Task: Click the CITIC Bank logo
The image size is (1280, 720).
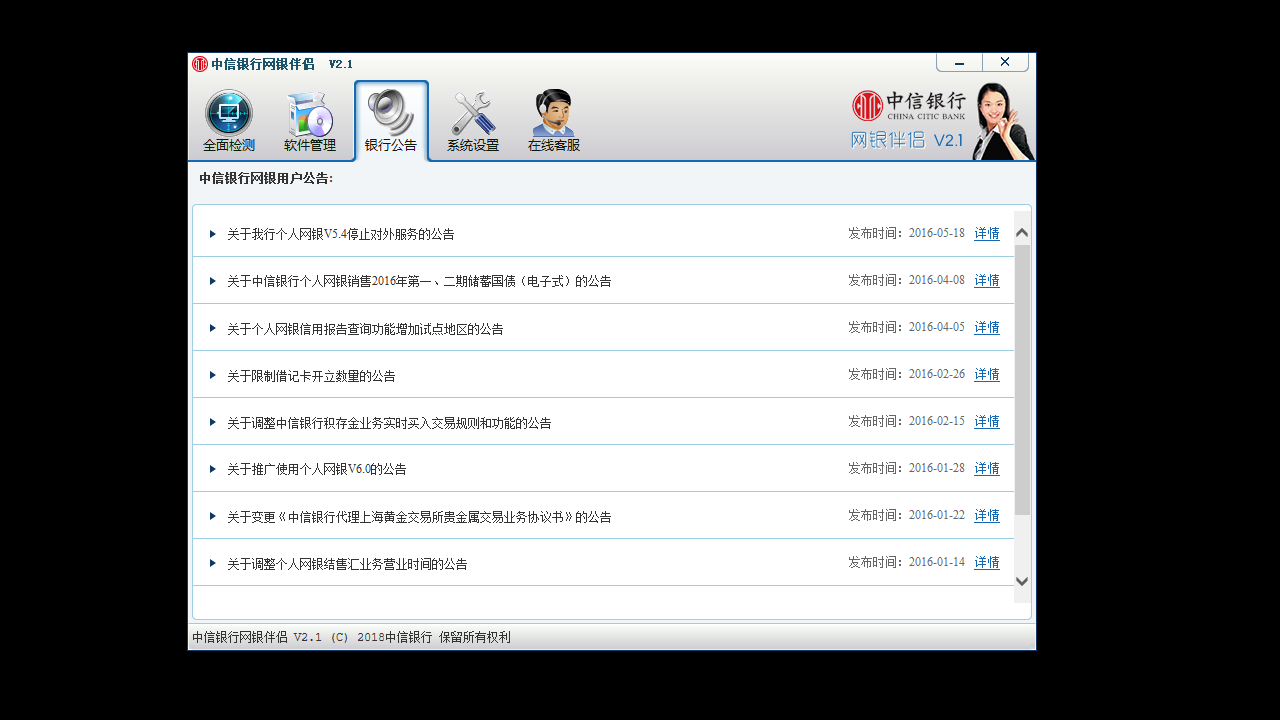Action: [x=907, y=103]
